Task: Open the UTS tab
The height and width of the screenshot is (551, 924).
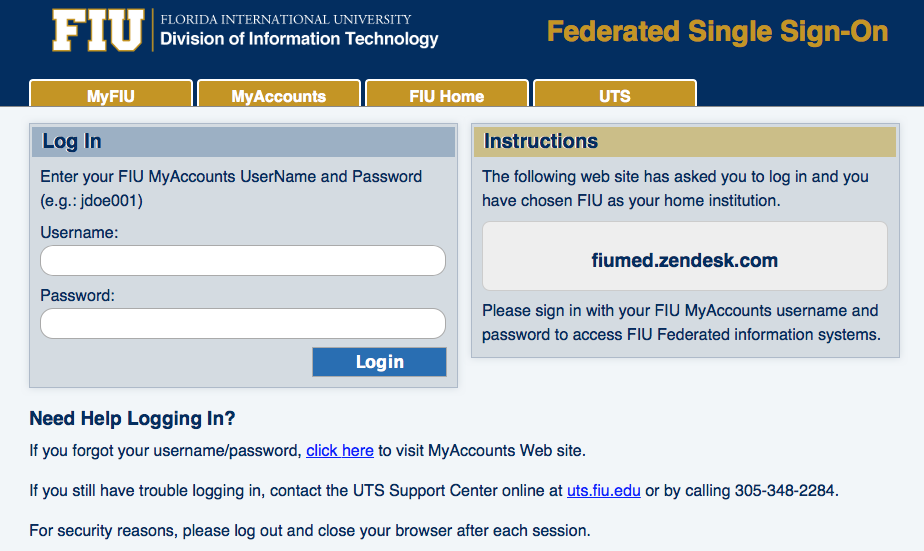Action: click(615, 93)
